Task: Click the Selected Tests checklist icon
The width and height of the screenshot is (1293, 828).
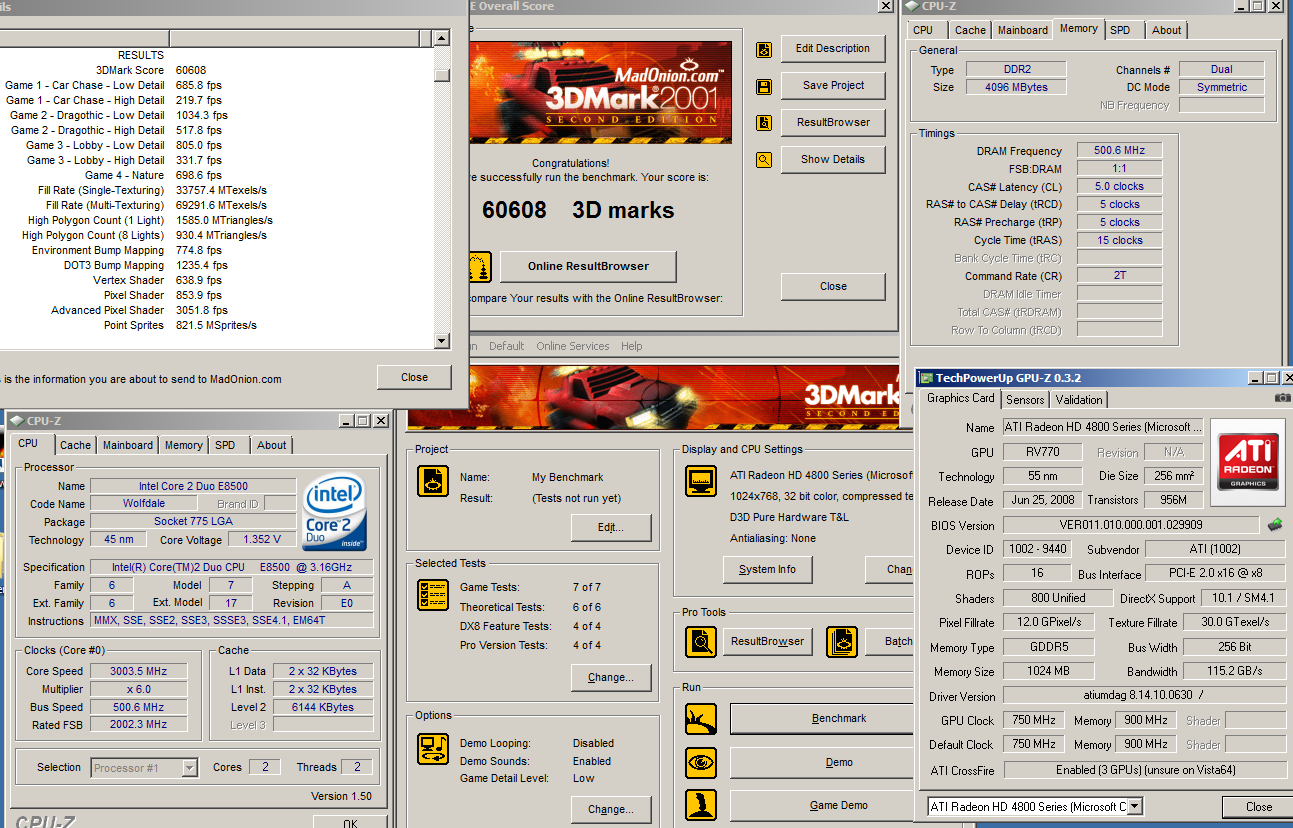Action: point(433,595)
